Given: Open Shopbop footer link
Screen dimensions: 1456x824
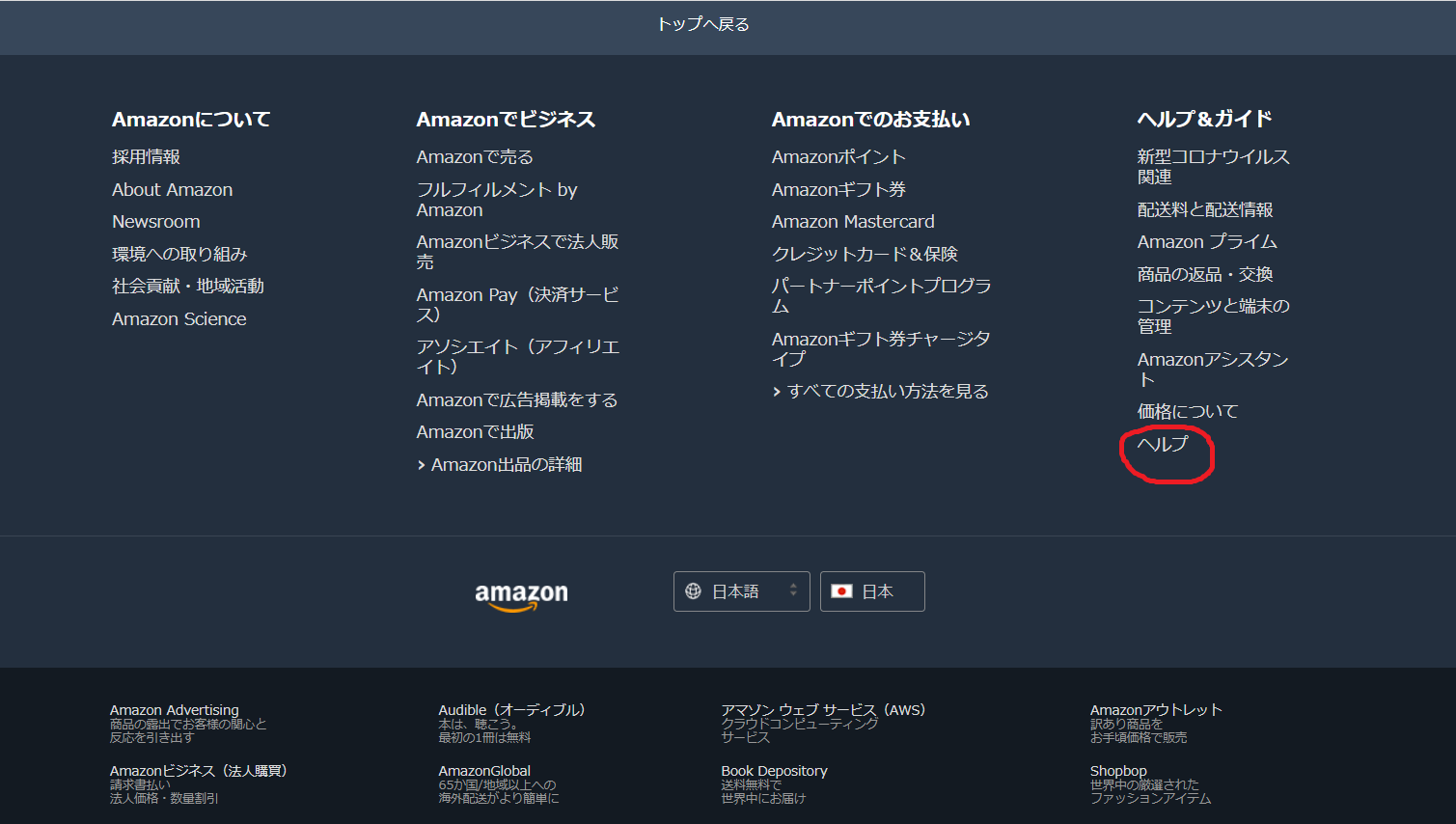Looking at the screenshot, I should point(1118,771).
